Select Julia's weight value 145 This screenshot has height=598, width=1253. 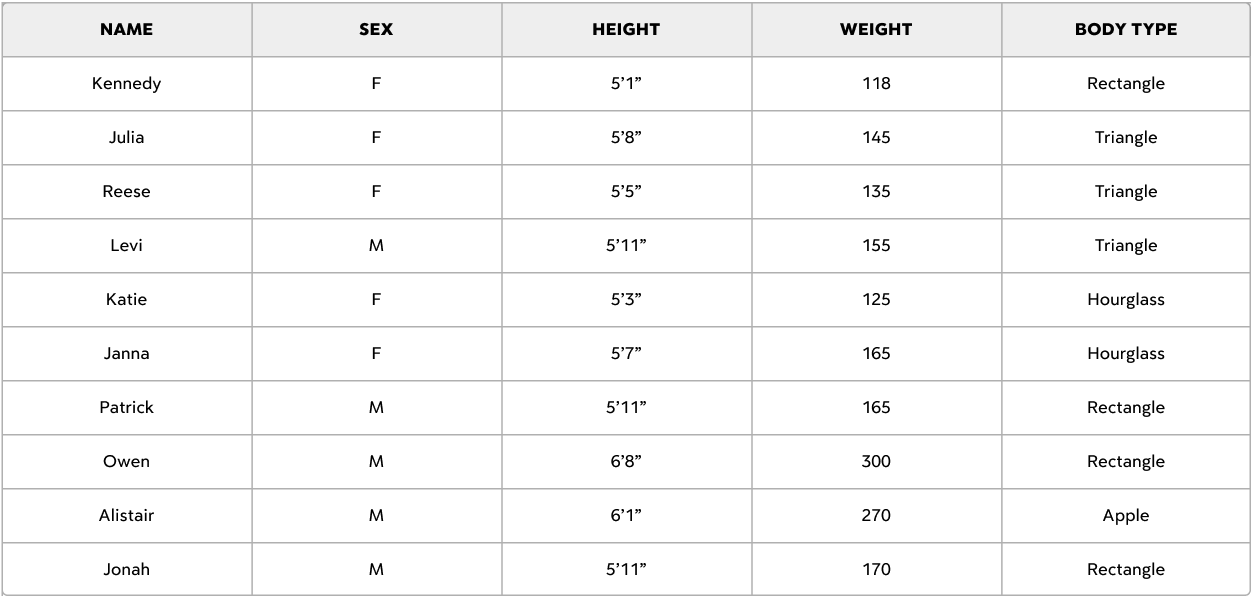coord(876,138)
